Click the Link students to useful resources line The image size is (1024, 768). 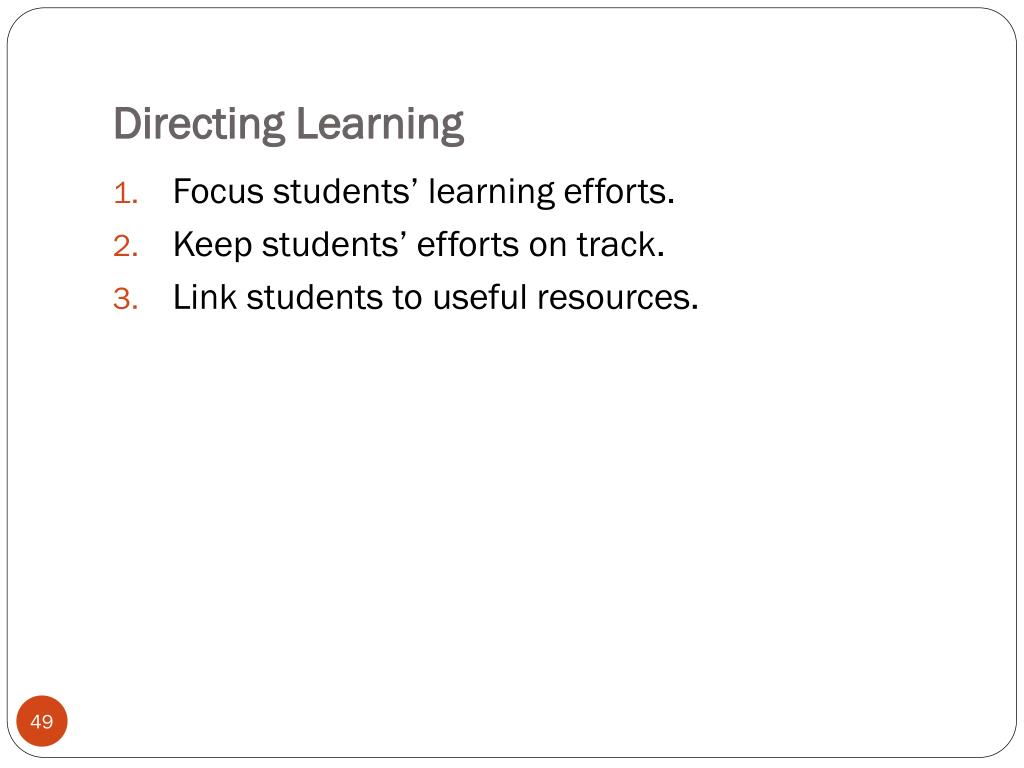(436, 298)
